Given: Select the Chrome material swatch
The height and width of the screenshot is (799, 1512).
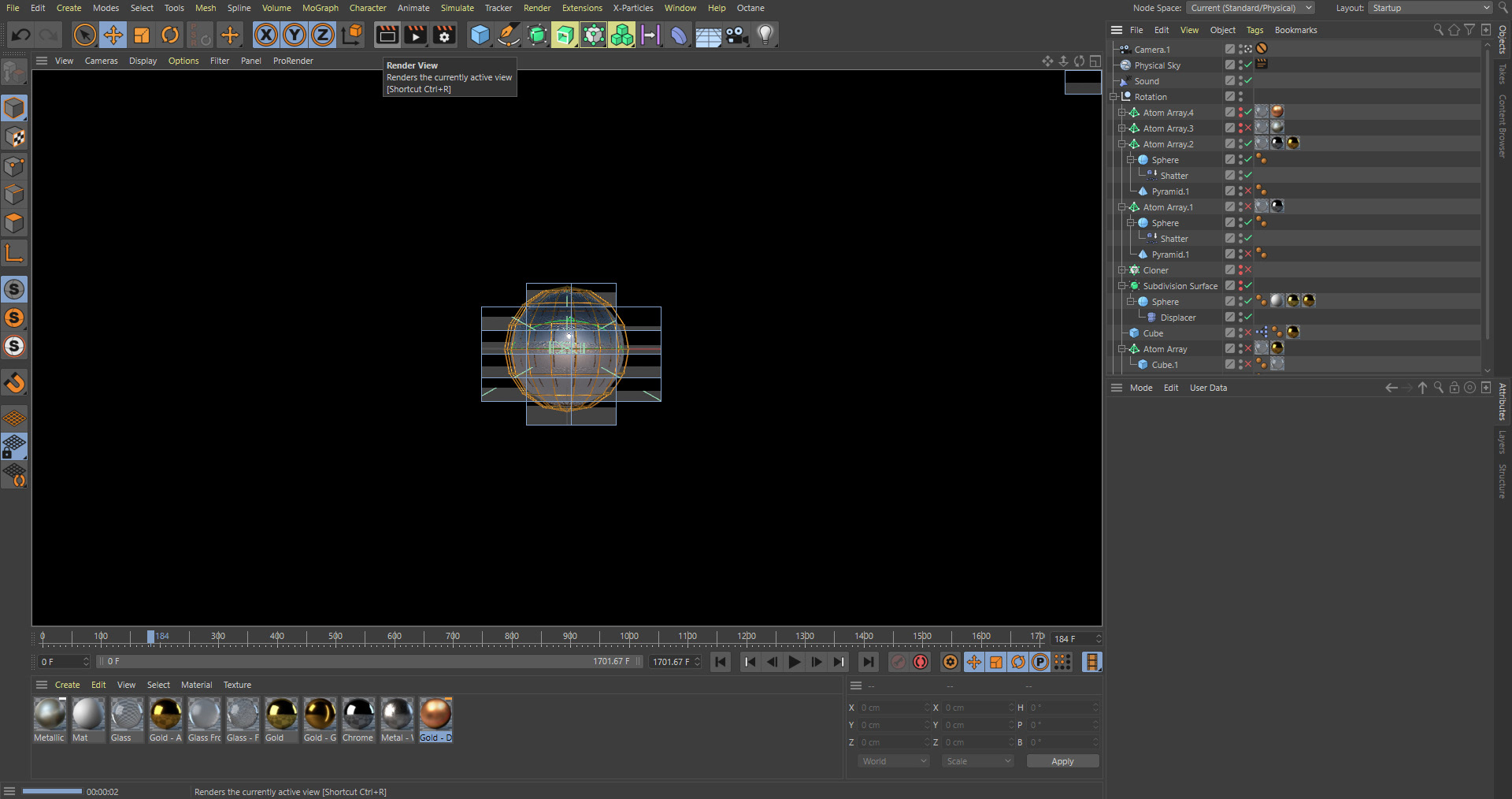Looking at the screenshot, I should tap(358, 719).
